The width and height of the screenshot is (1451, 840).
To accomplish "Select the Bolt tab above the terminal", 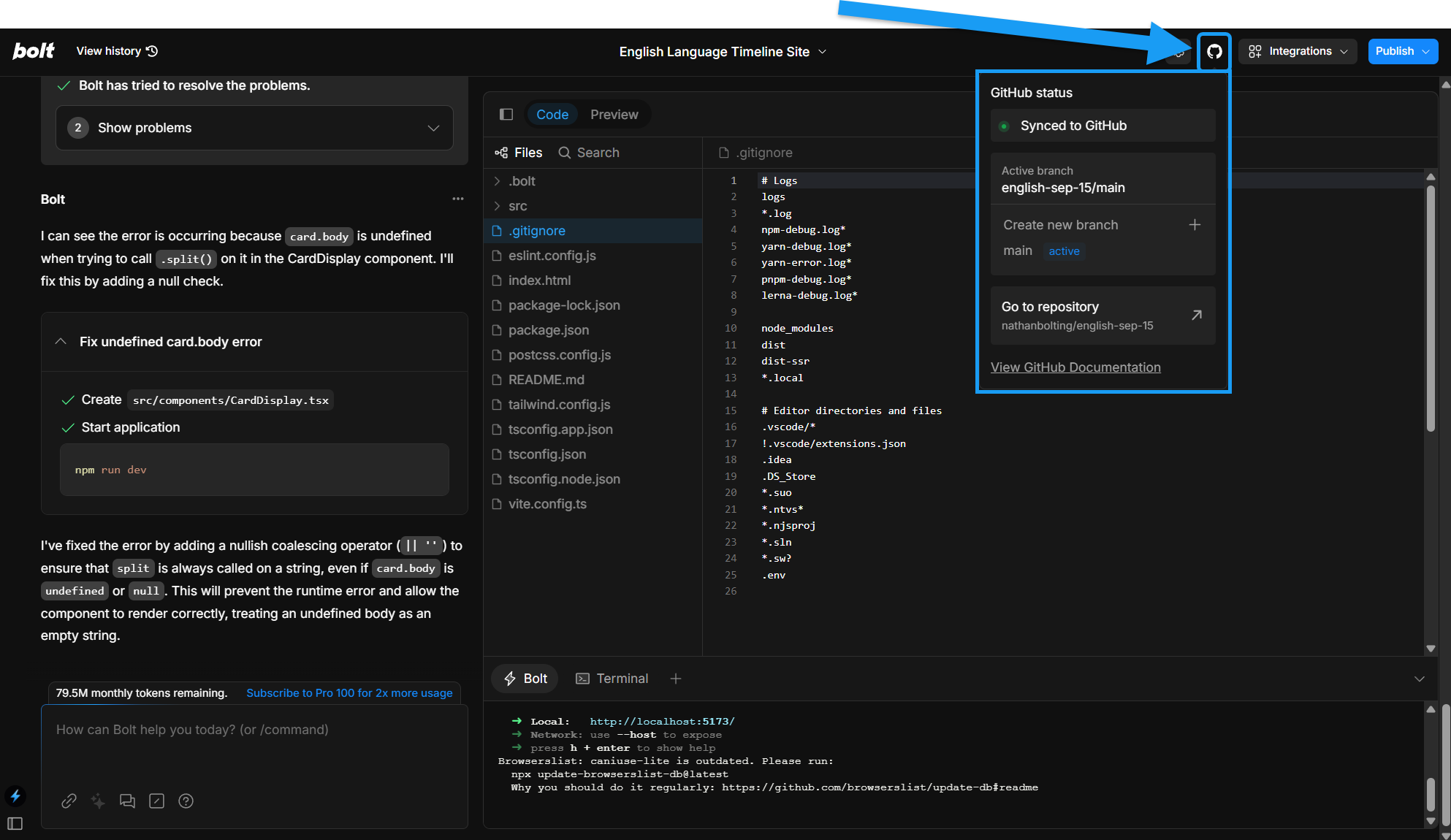I will click(524, 678).
